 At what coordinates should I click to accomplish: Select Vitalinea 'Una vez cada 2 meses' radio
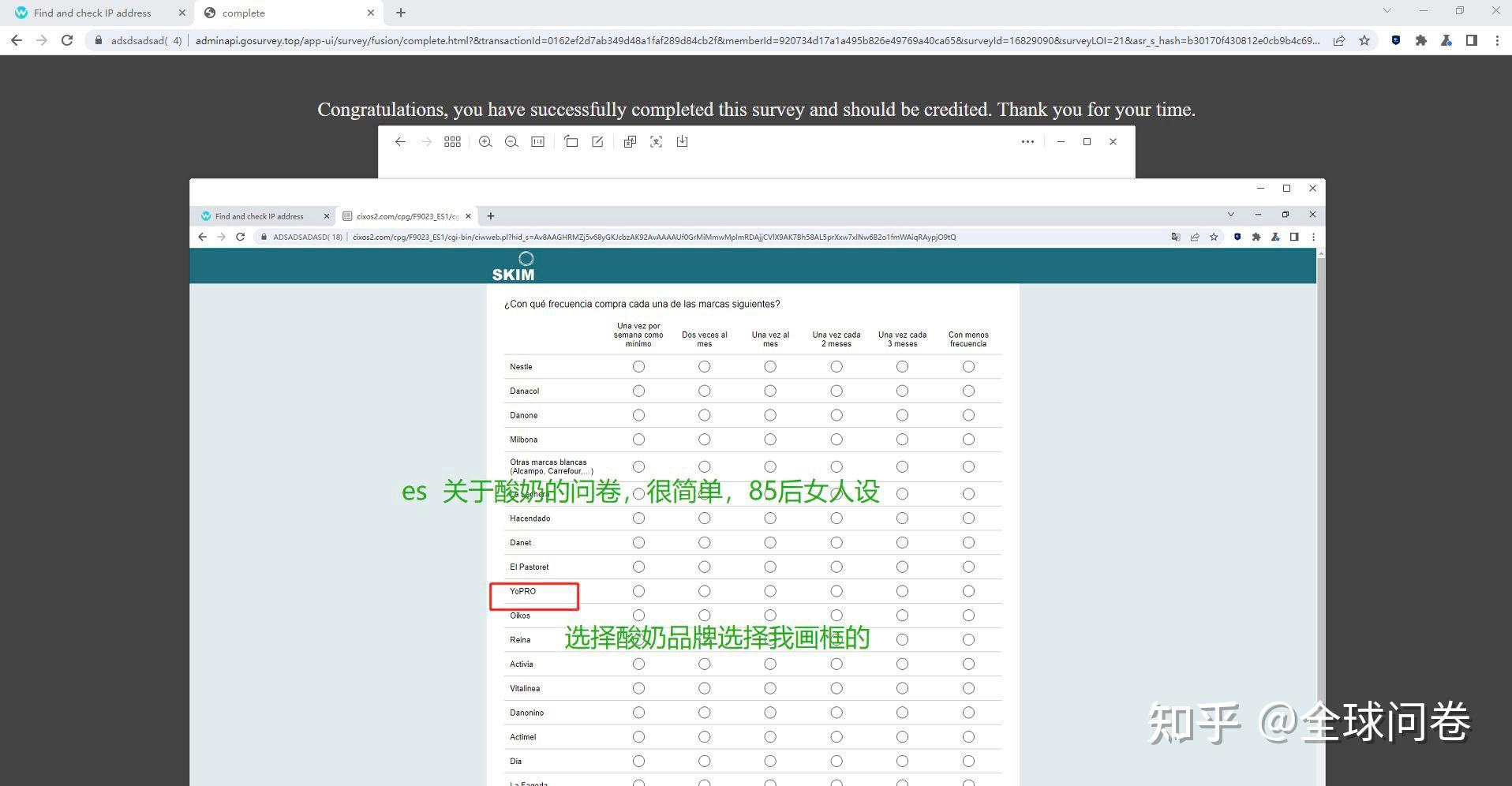pos(836,689)
